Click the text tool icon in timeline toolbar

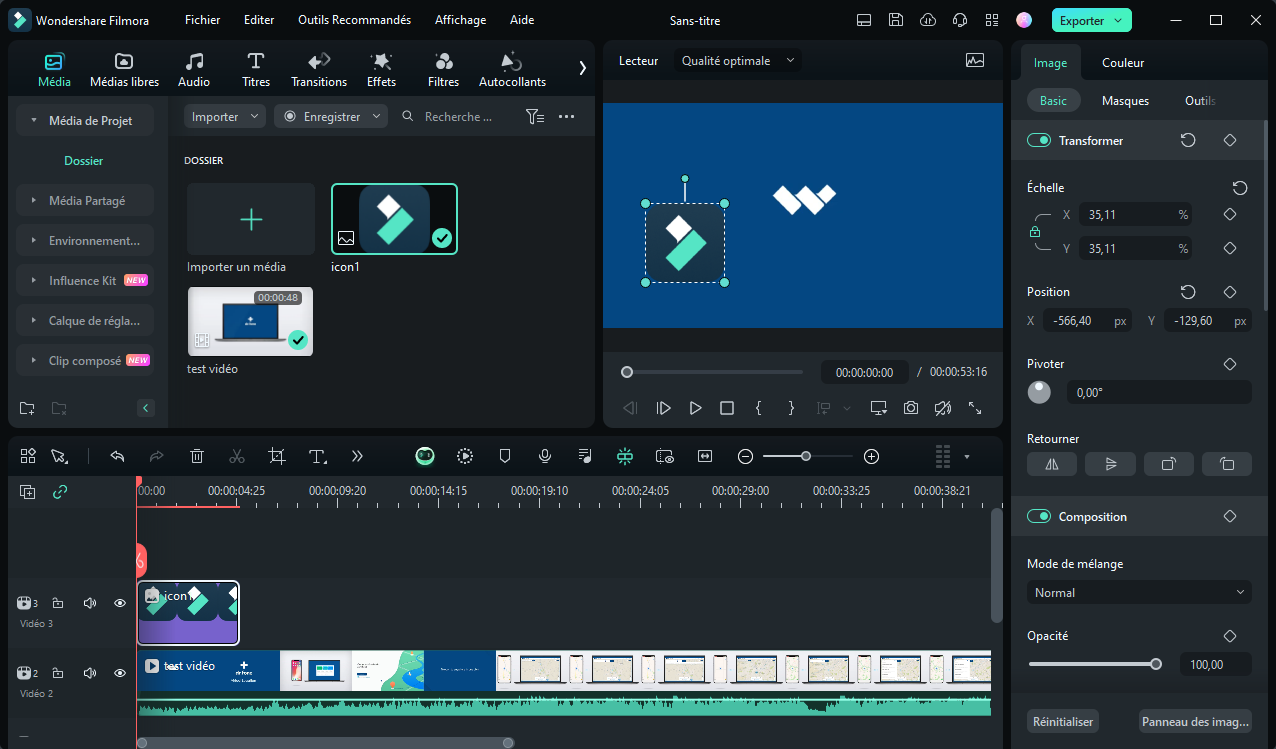click(x=318, y=456)
